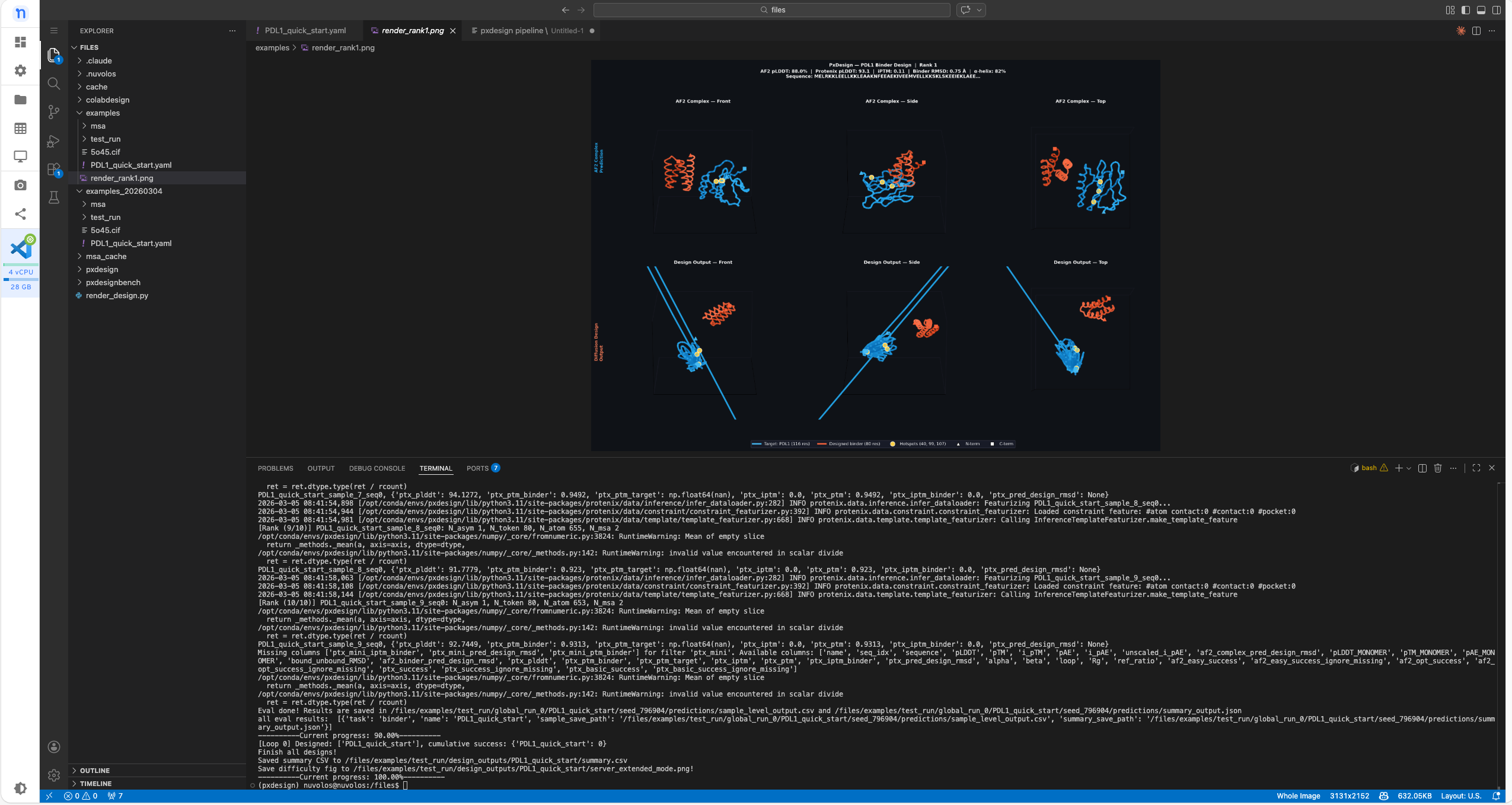Open render_design.py in the explorer
1512x805 pixels.
[117, 296]
